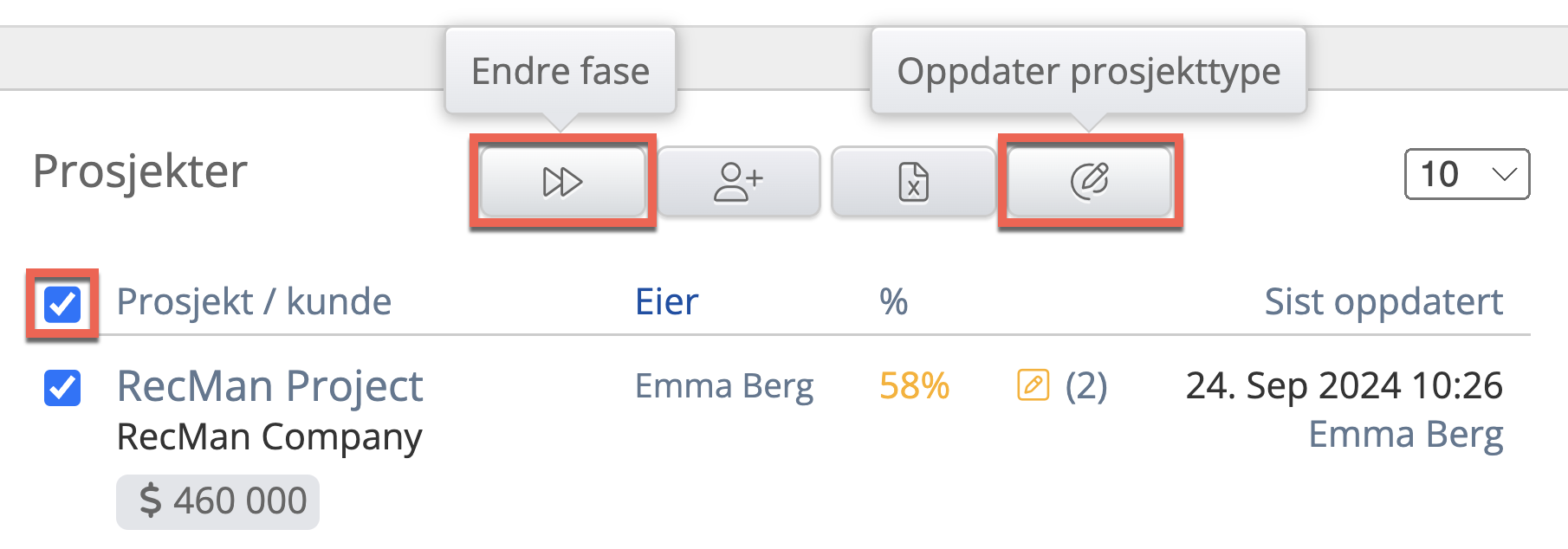The image size is (1568, 549).
Task: Sort by the Eier column header
Action: [666, 302]
